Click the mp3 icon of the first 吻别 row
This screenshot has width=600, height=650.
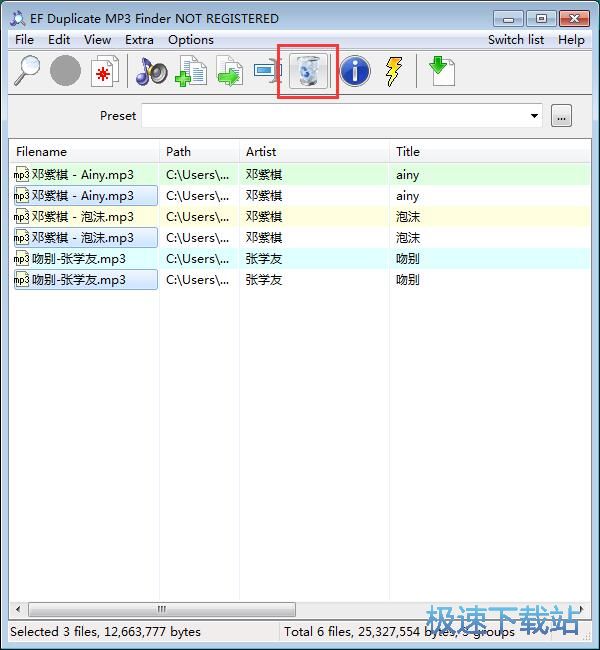(22, 259)
